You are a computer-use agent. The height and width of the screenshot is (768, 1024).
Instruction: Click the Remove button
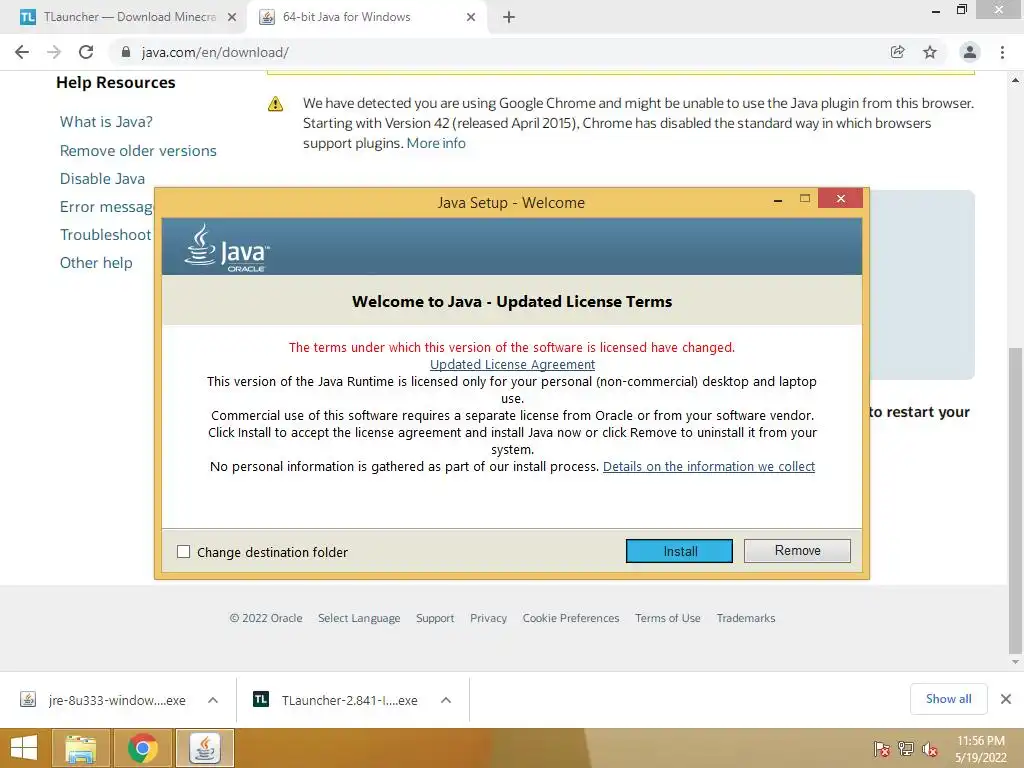[797, 551]
